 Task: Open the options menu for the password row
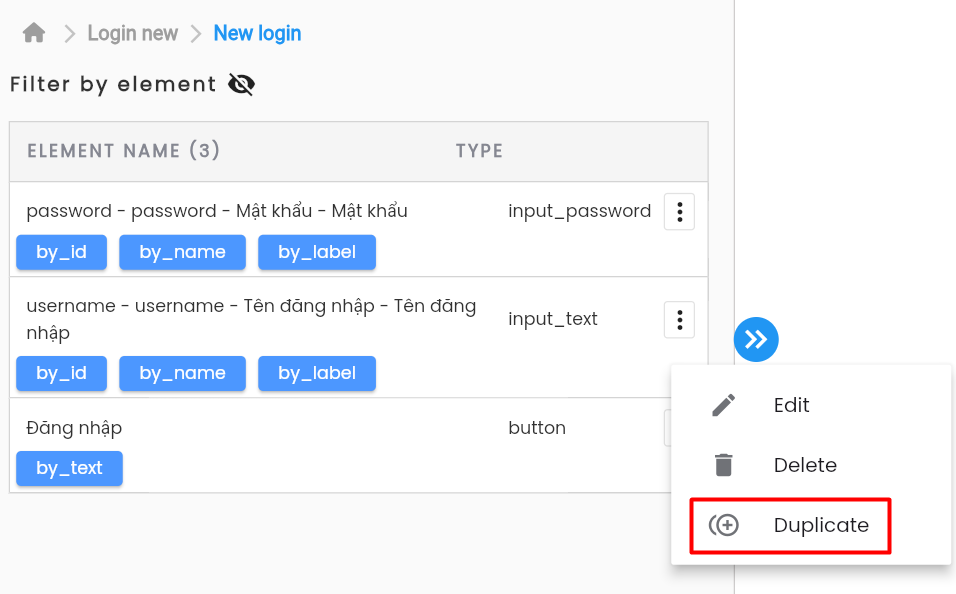(679, 212)
